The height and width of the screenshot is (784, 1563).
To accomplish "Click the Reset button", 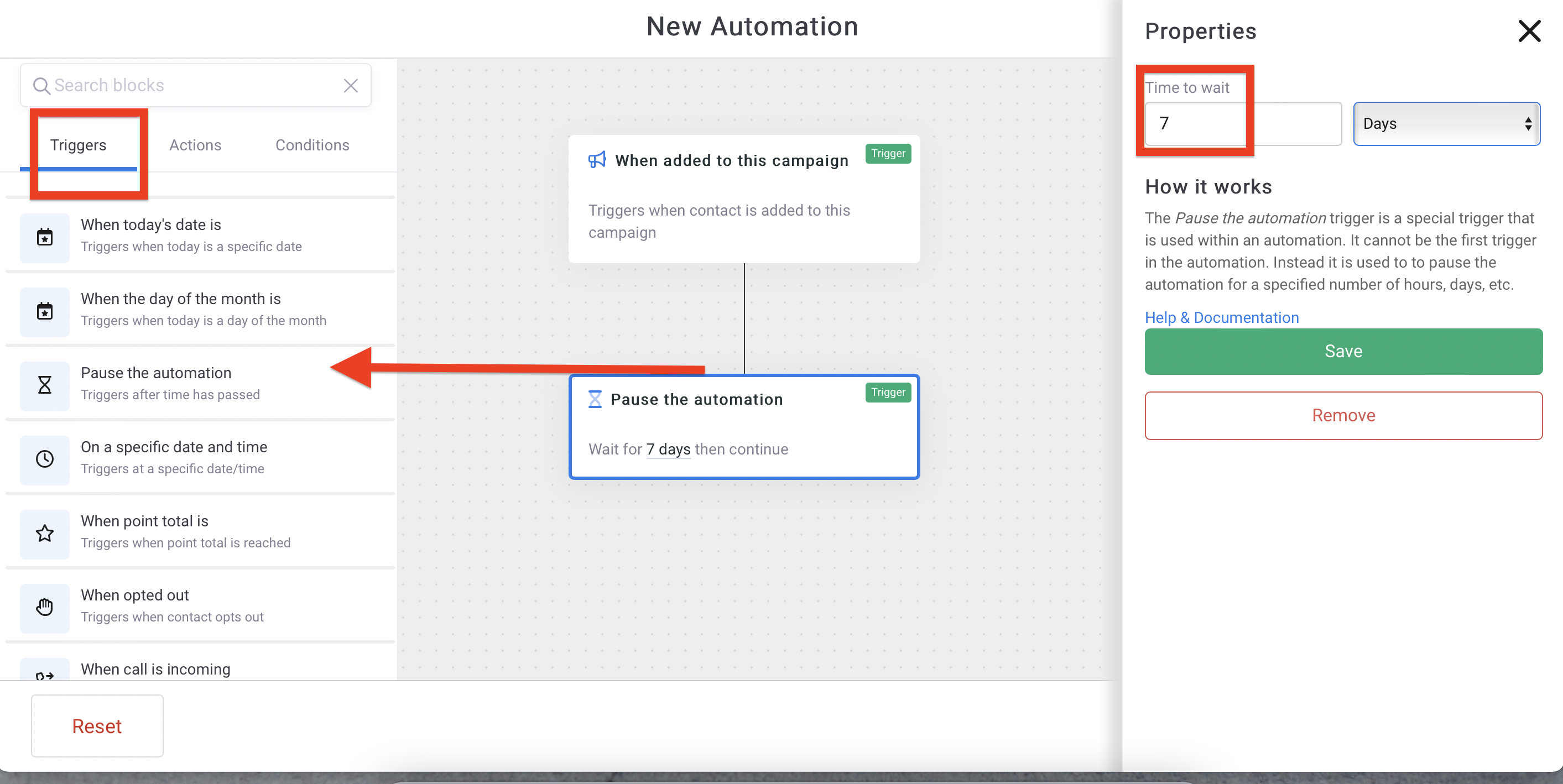I will click(97, 726).
